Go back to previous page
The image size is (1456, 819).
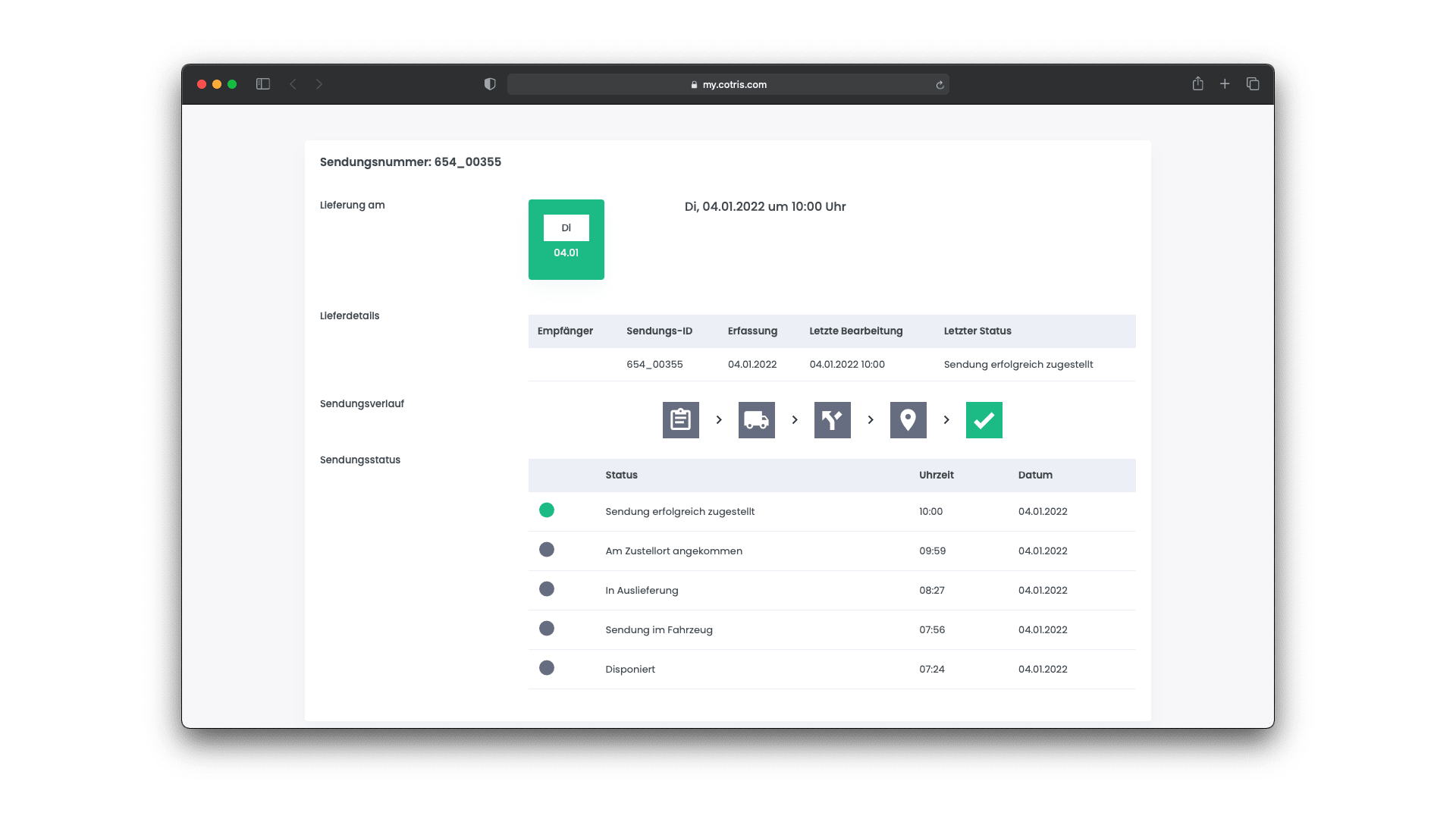(x=293, y=84)
